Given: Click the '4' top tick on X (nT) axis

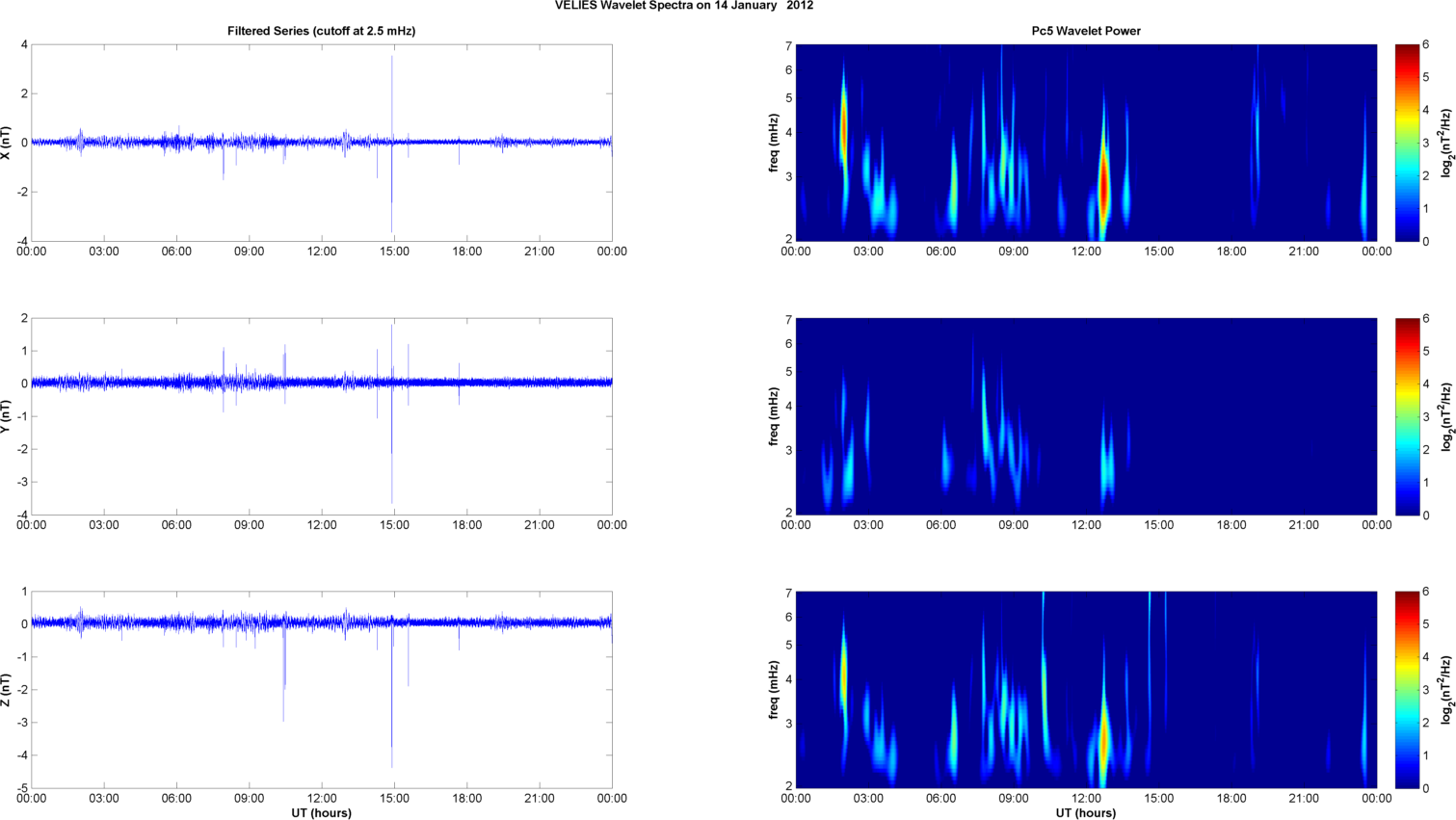Looking at the screenshot, I should [x=24, y=44].
